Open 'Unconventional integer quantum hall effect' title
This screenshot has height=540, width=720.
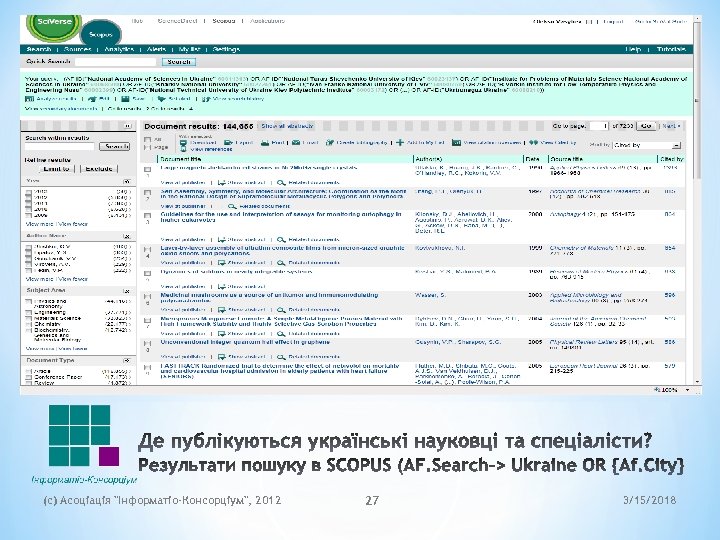pyautogui.click(x=245, y=342)
